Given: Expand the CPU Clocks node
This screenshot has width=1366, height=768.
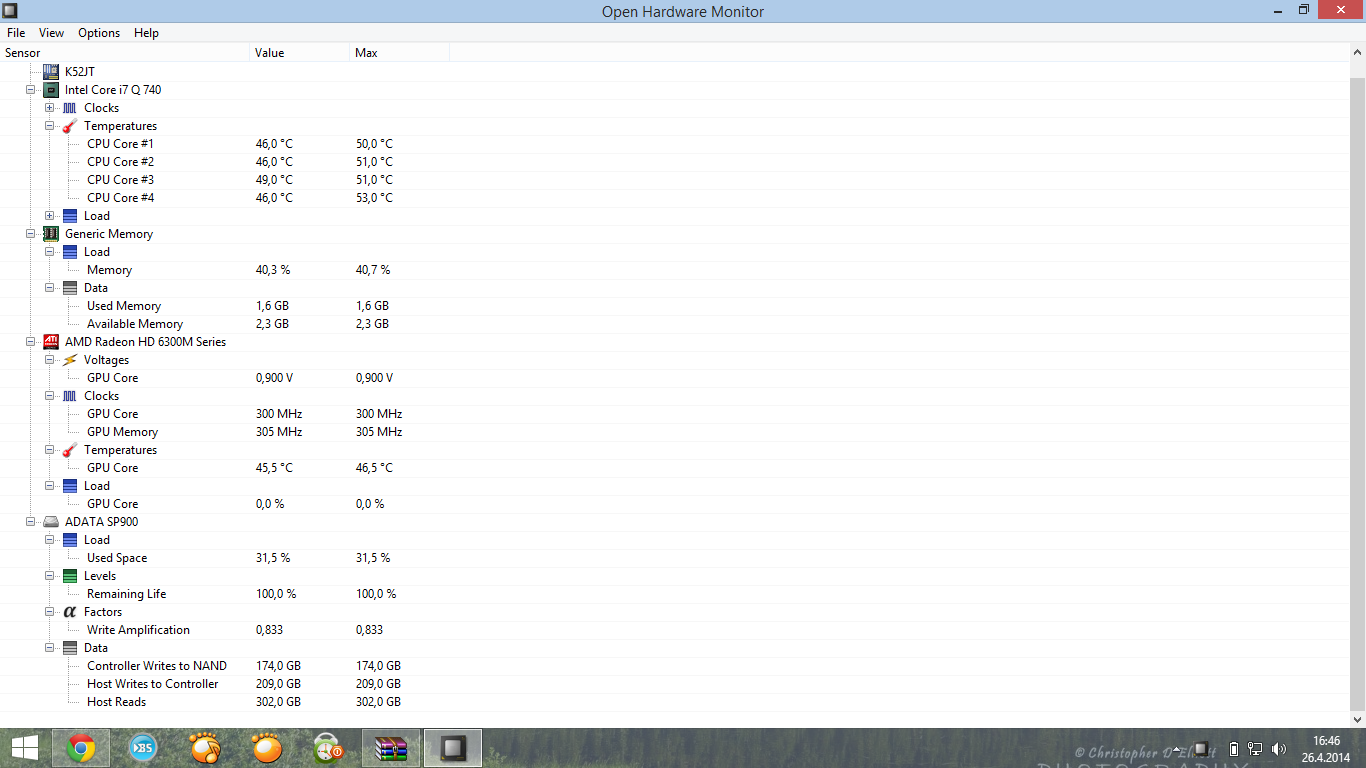Looking at the screenshot, I should 50,108.
